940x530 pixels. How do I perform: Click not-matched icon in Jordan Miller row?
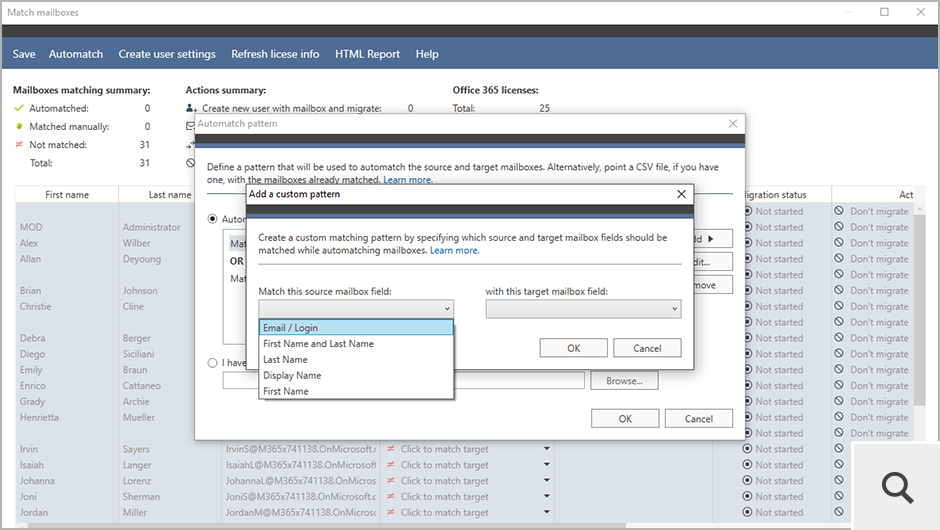(391, 512)
